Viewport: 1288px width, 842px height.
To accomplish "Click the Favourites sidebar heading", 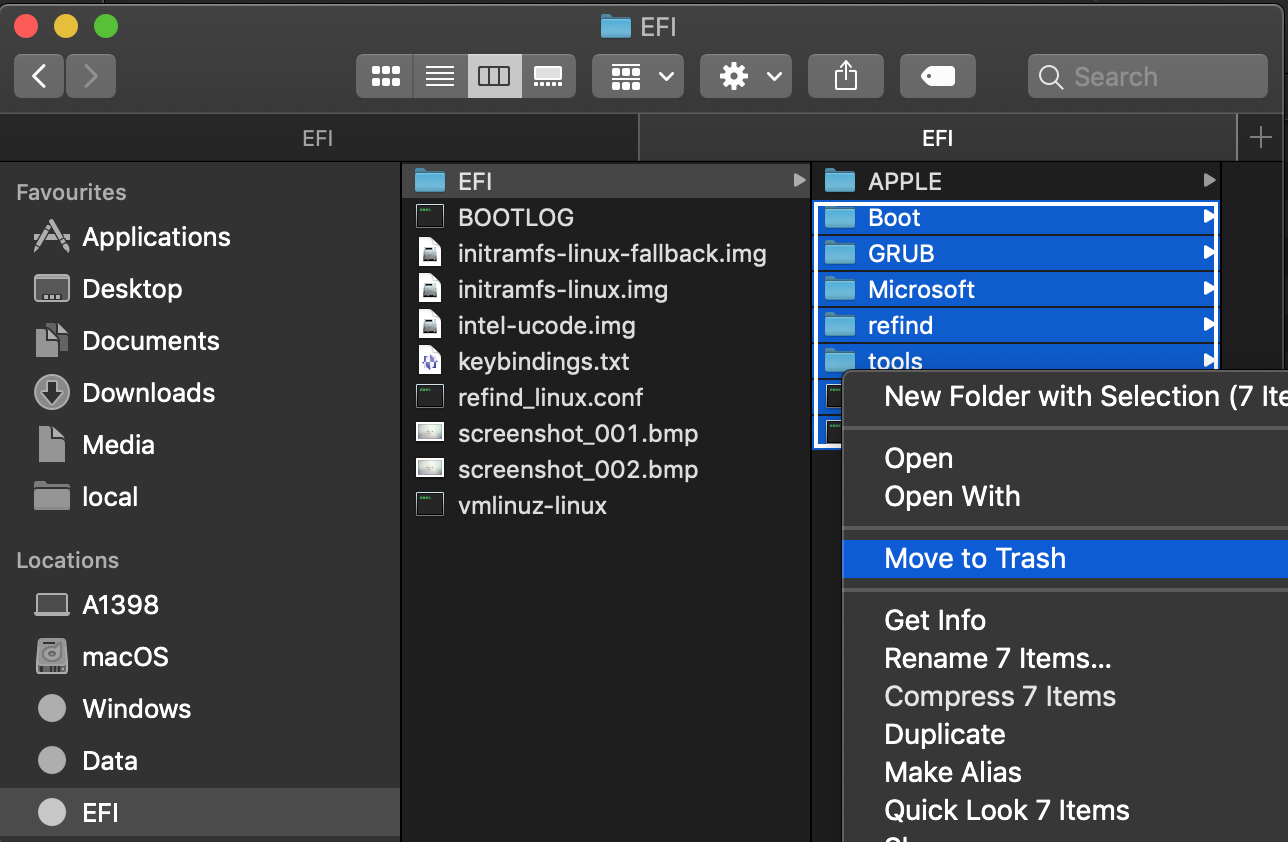I will (71, 192).
